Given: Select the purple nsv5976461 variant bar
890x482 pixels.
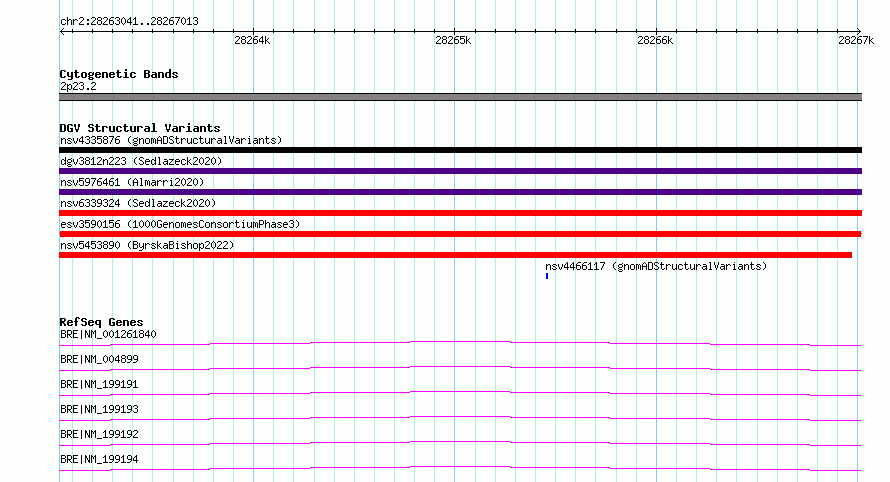Looking at the screenshot, I should tap(460, 192).
